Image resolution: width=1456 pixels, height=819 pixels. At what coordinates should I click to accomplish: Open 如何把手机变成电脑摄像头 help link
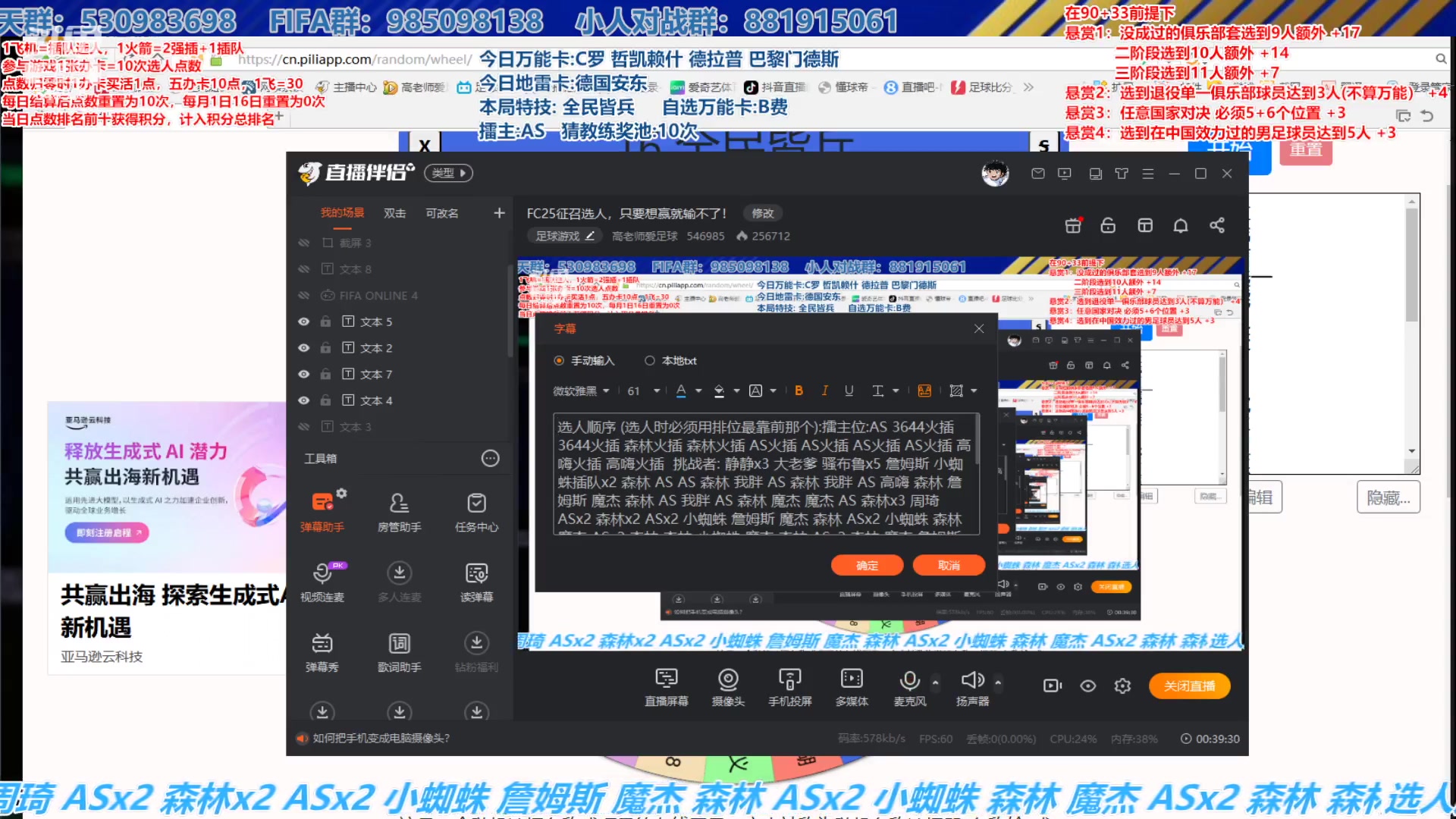pyautogui.click(x=381, y=738)
